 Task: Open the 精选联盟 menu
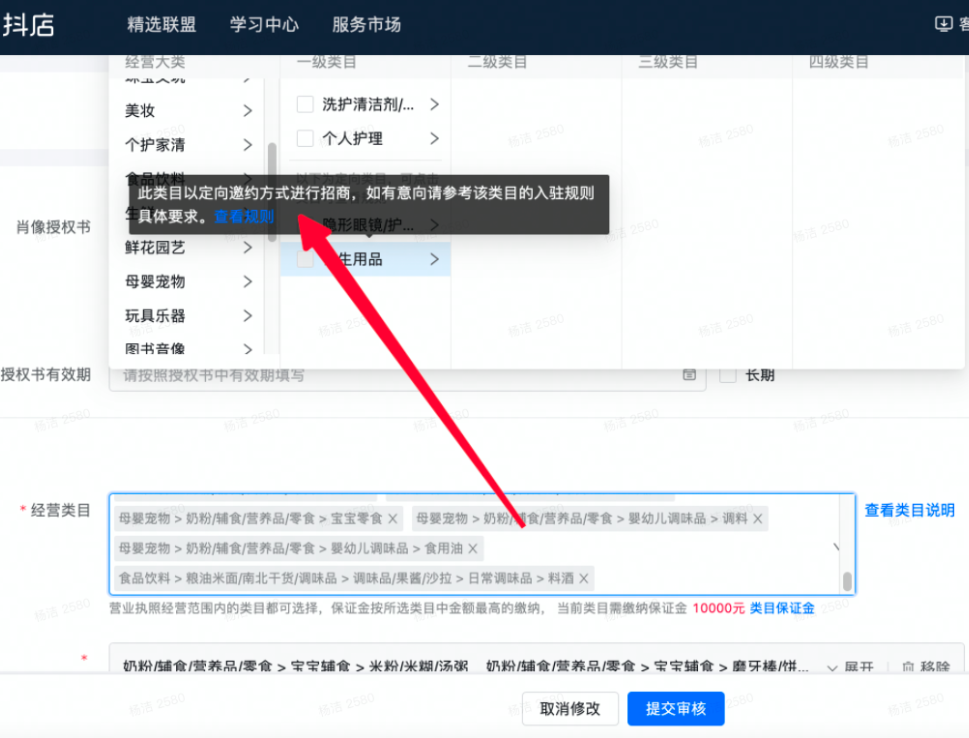tap(162, 25)
